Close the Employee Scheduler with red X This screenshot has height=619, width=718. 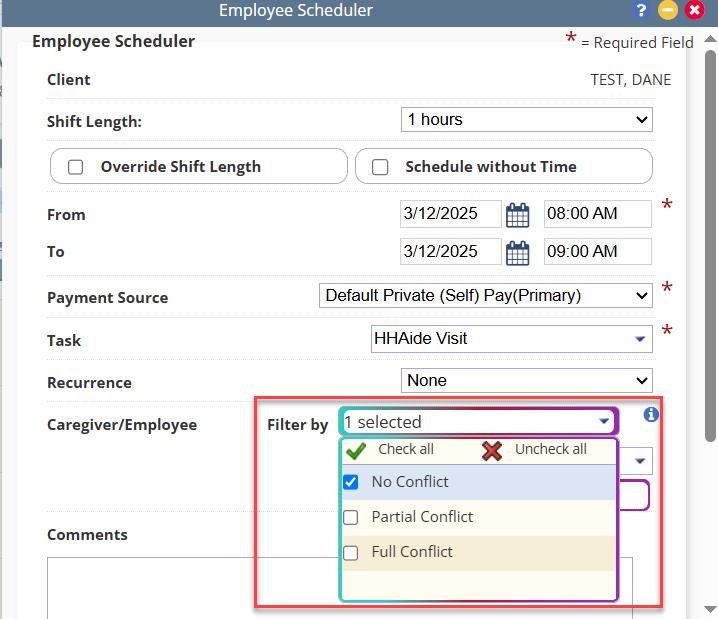click(695, 10)
